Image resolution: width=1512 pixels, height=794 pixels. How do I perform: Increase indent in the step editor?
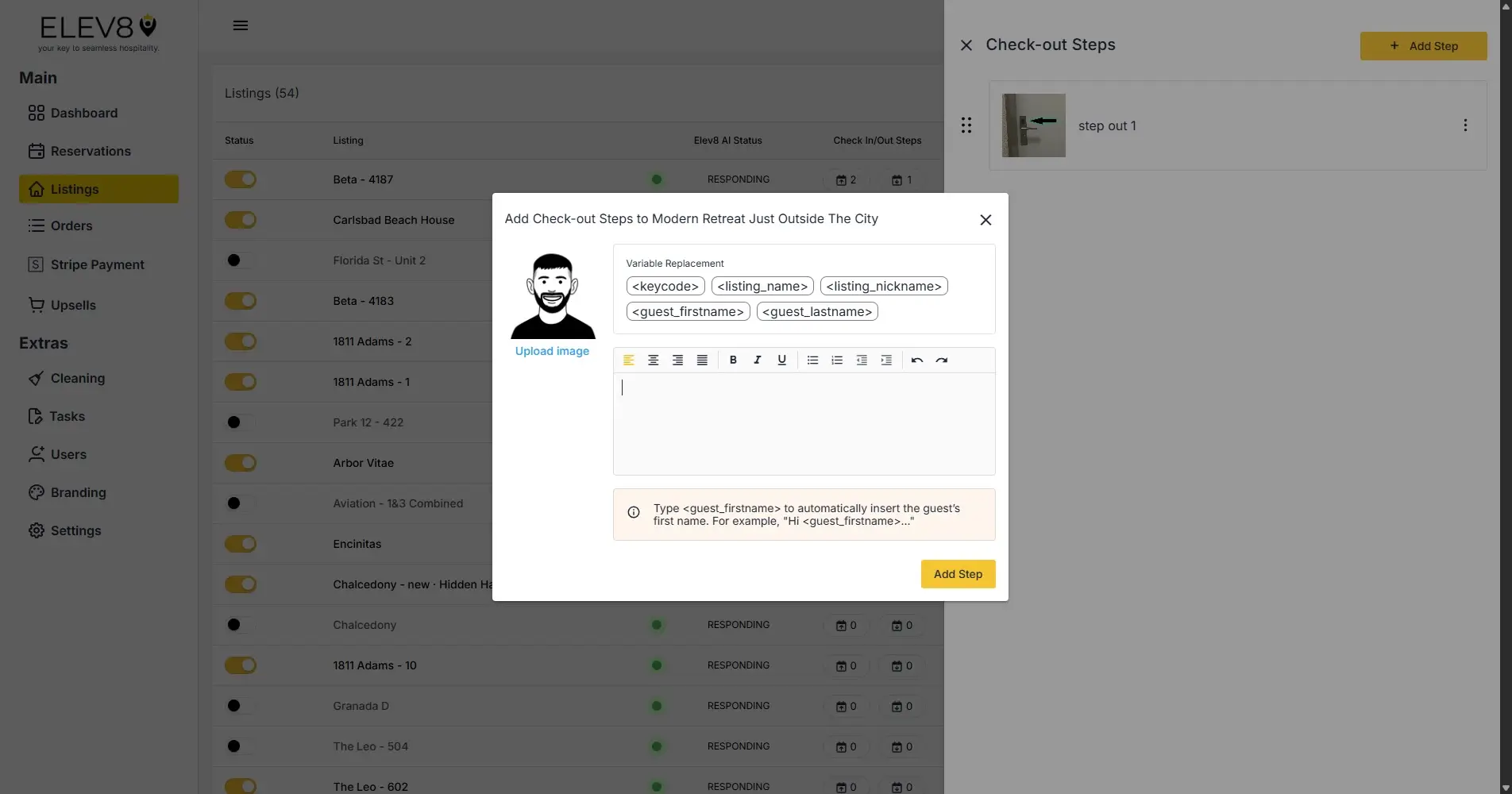(x=886, y=360)
